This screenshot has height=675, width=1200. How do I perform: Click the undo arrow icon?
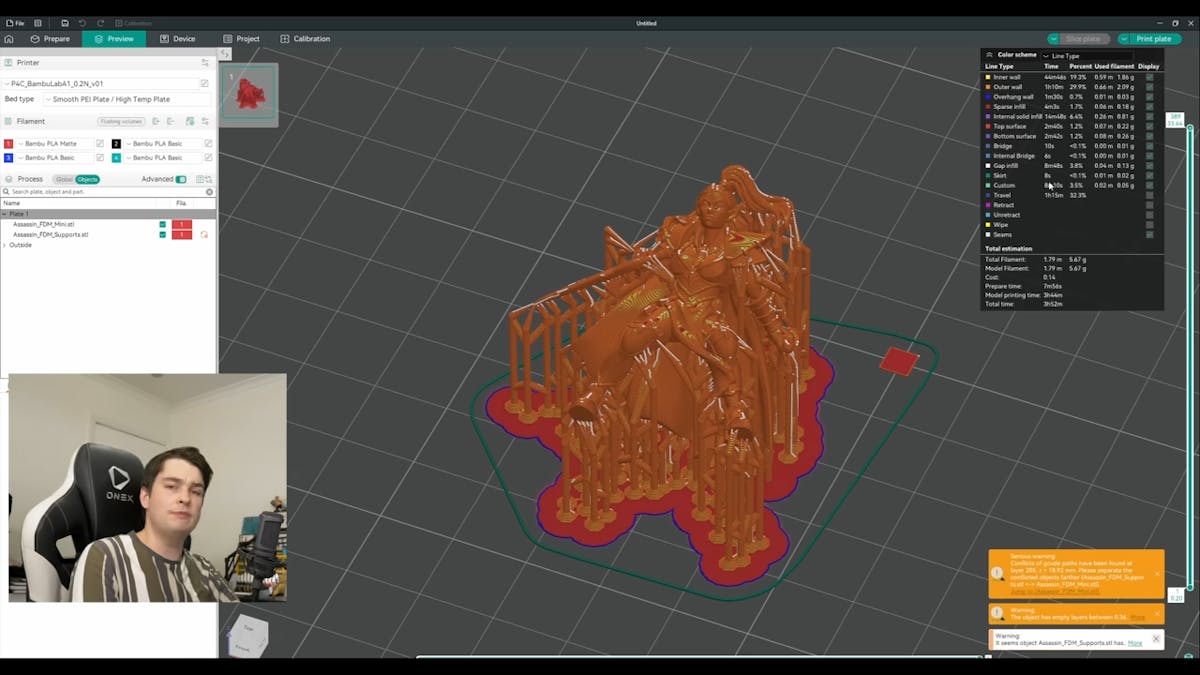82,23
